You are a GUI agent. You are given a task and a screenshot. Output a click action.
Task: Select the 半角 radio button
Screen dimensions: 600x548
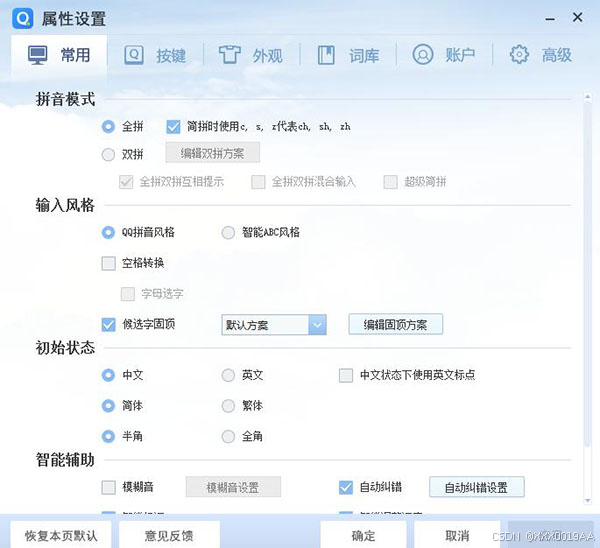pos(108,436)
